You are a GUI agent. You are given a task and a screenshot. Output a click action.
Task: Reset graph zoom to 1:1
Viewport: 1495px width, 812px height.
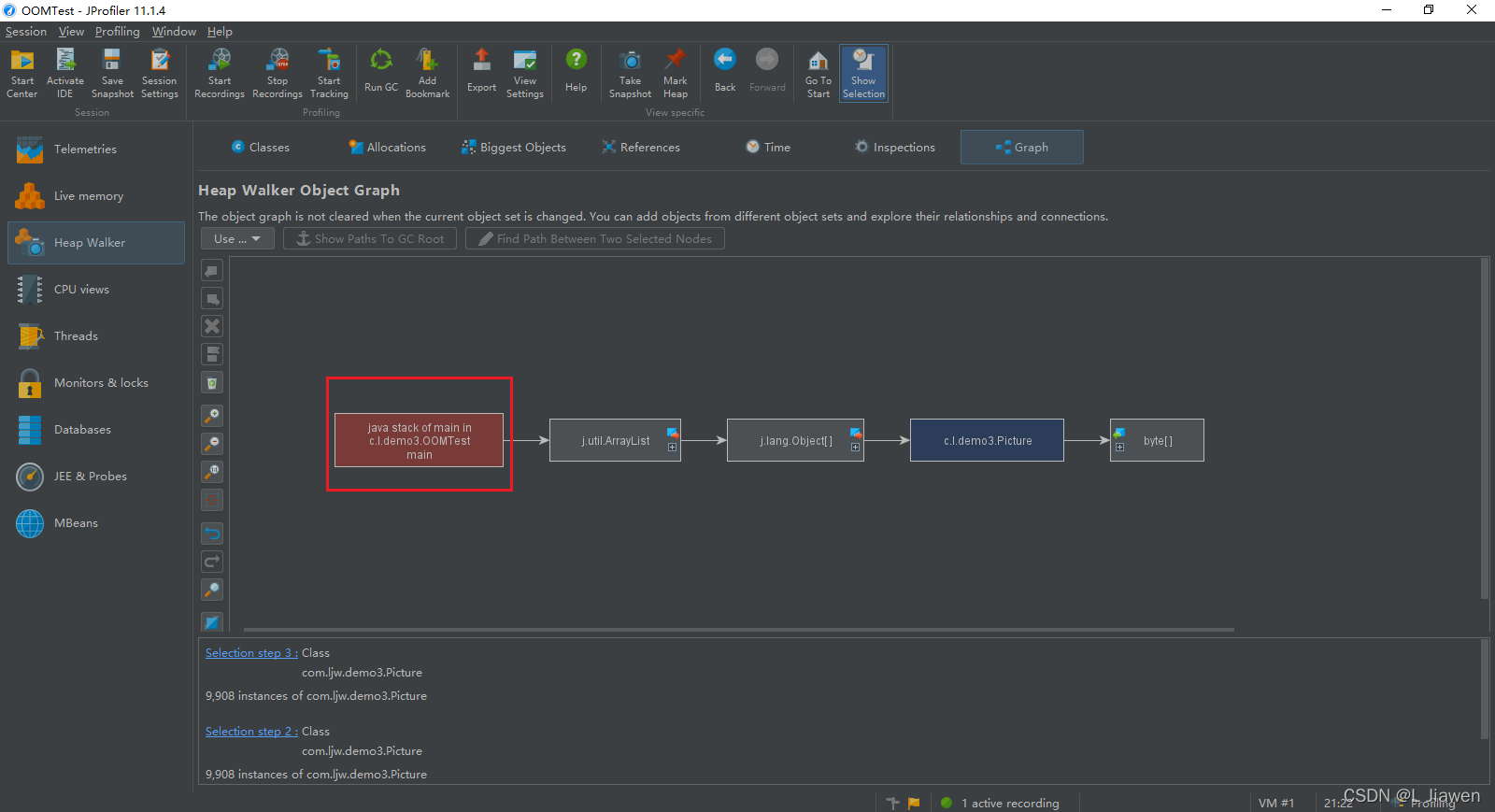point(212,472)
